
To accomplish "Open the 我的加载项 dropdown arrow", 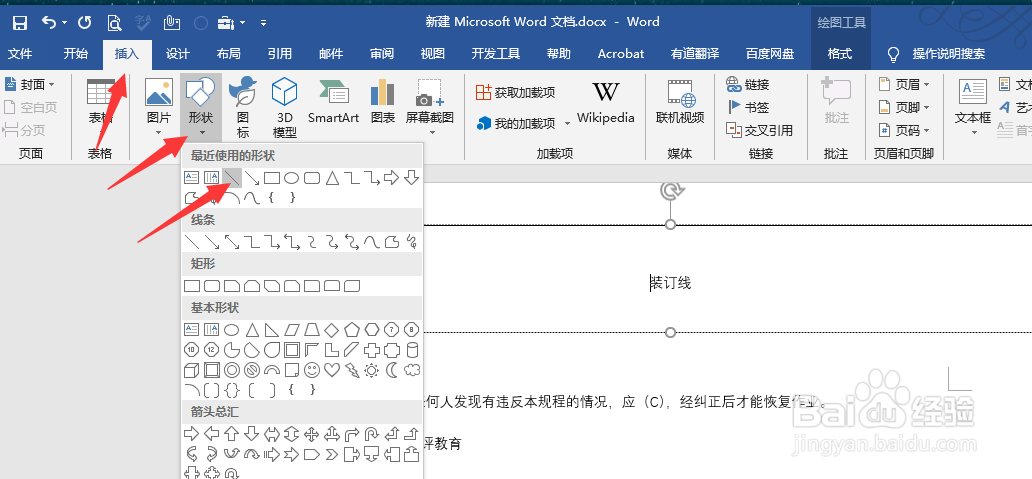I will [x=567, y=123].
